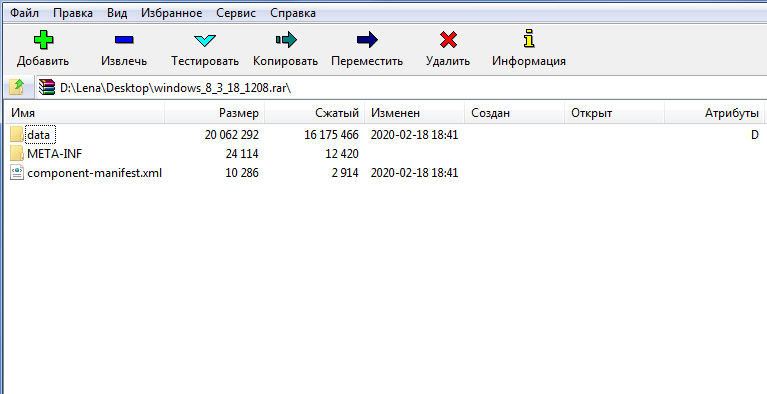Select the data folder name

(x=39, y=135)
